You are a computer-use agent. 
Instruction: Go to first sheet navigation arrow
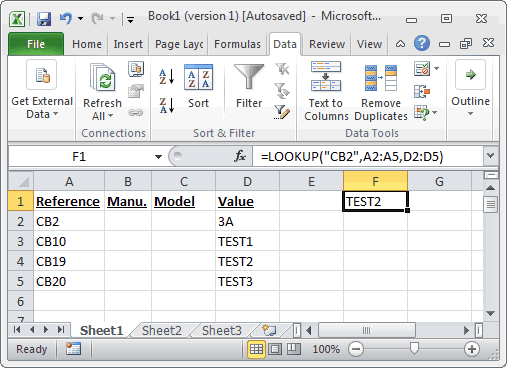click(17, 330)
